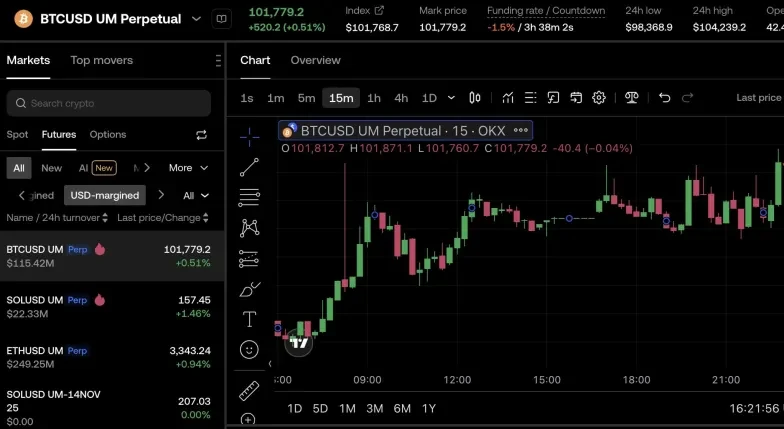Expand the additional timeframes dropdown after 1D
Screen dimensions: 784x429
(x=451, y=98)
